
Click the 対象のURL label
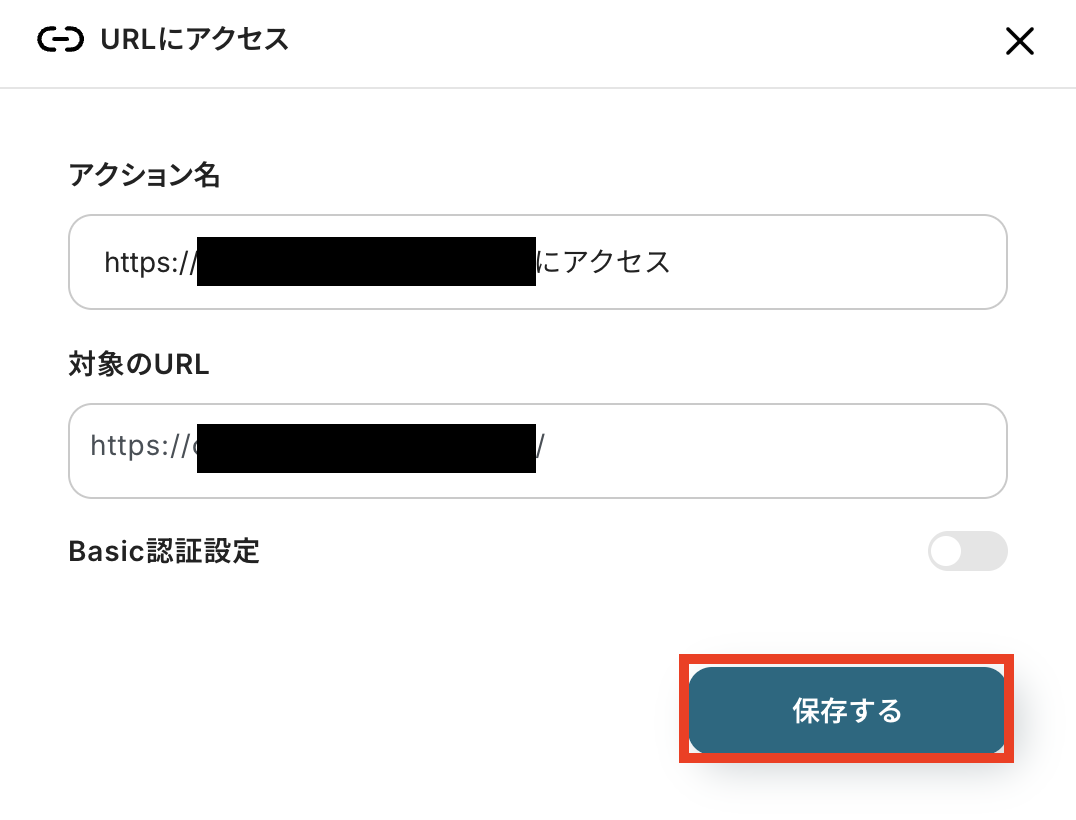click(x=139, y=365)
